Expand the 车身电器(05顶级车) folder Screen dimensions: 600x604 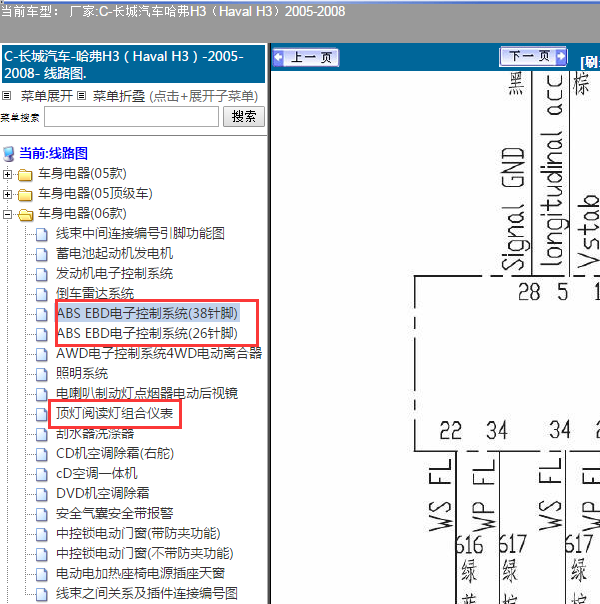7,194
